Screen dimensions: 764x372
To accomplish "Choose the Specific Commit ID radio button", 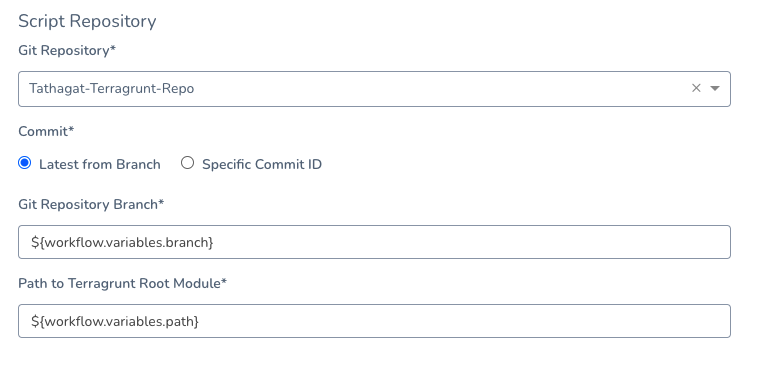I will 188,163.
